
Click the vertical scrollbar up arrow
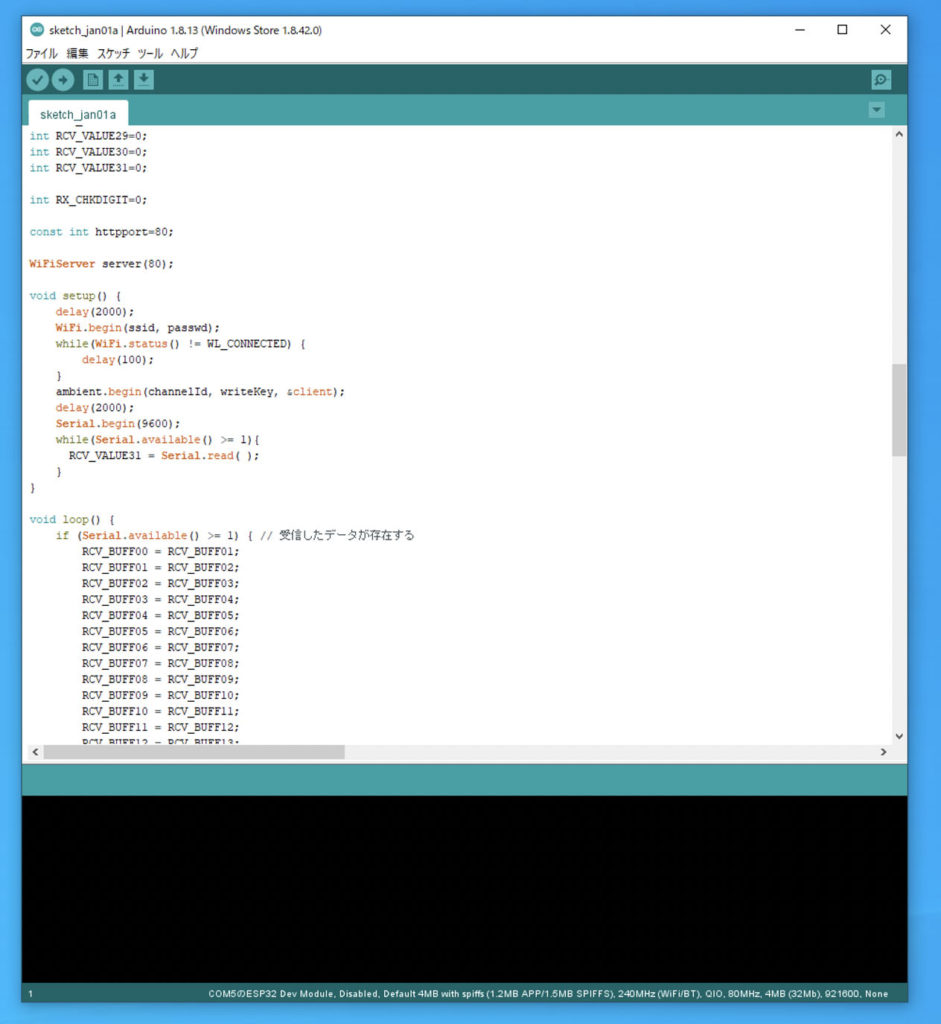pyautogui.click(x=899, y=135)
